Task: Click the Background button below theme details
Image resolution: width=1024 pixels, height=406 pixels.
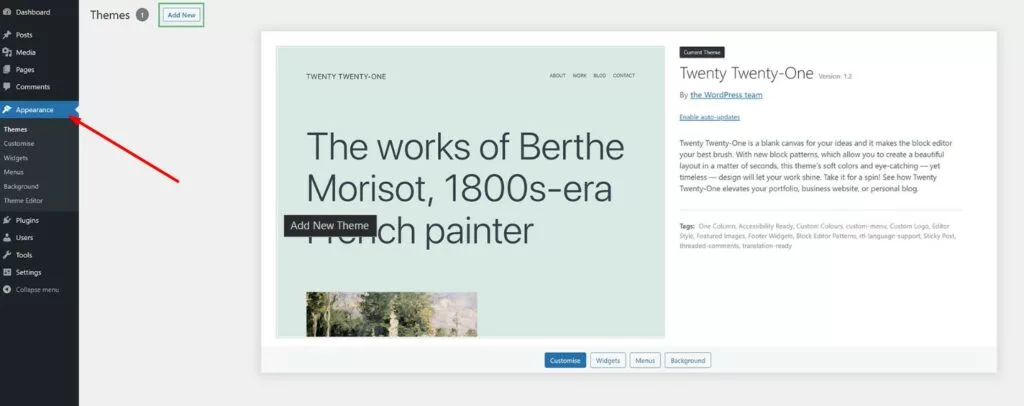Action: click(x=688, y=360)
